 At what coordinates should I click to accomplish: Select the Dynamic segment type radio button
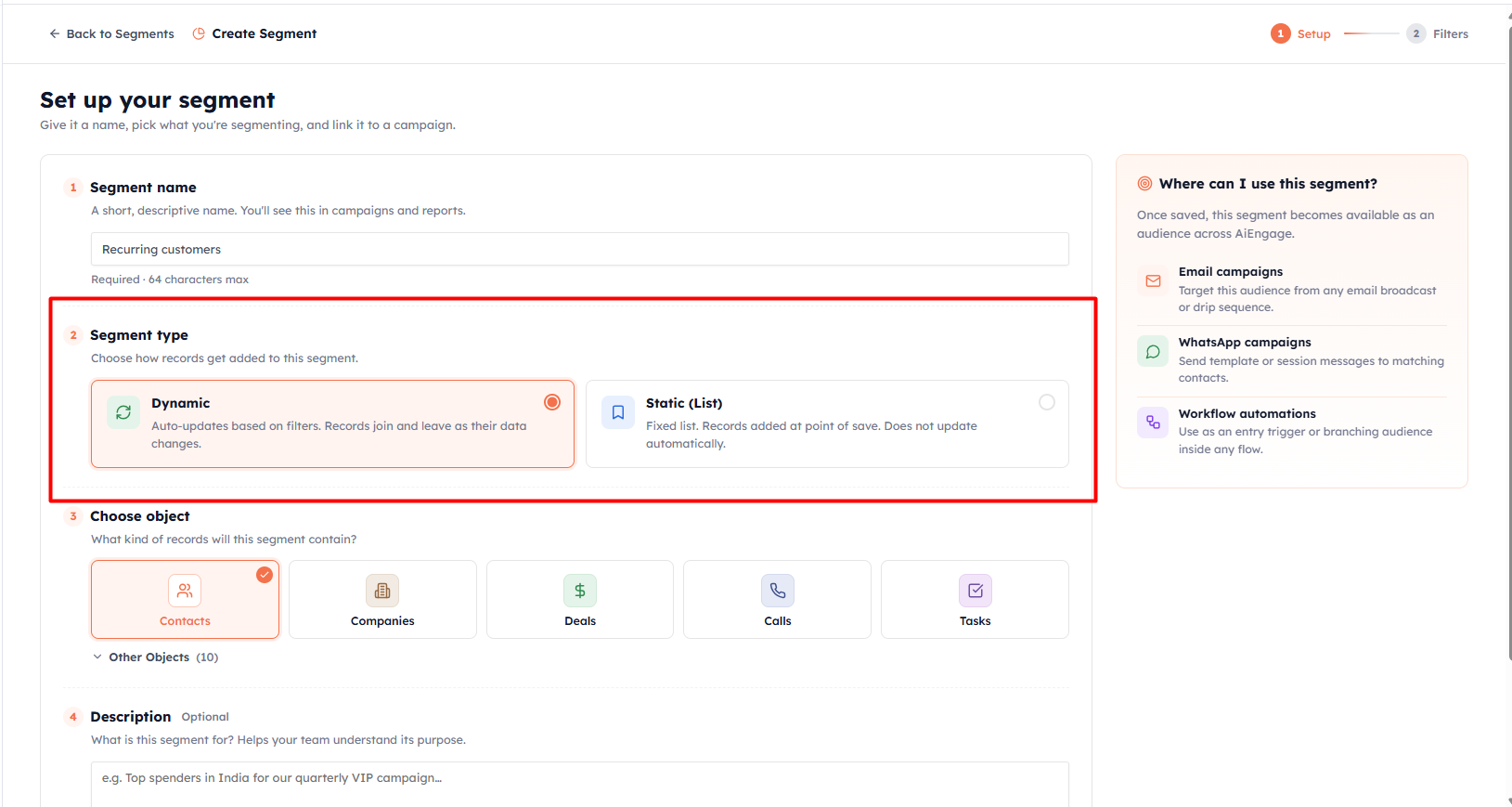(552, 402)
